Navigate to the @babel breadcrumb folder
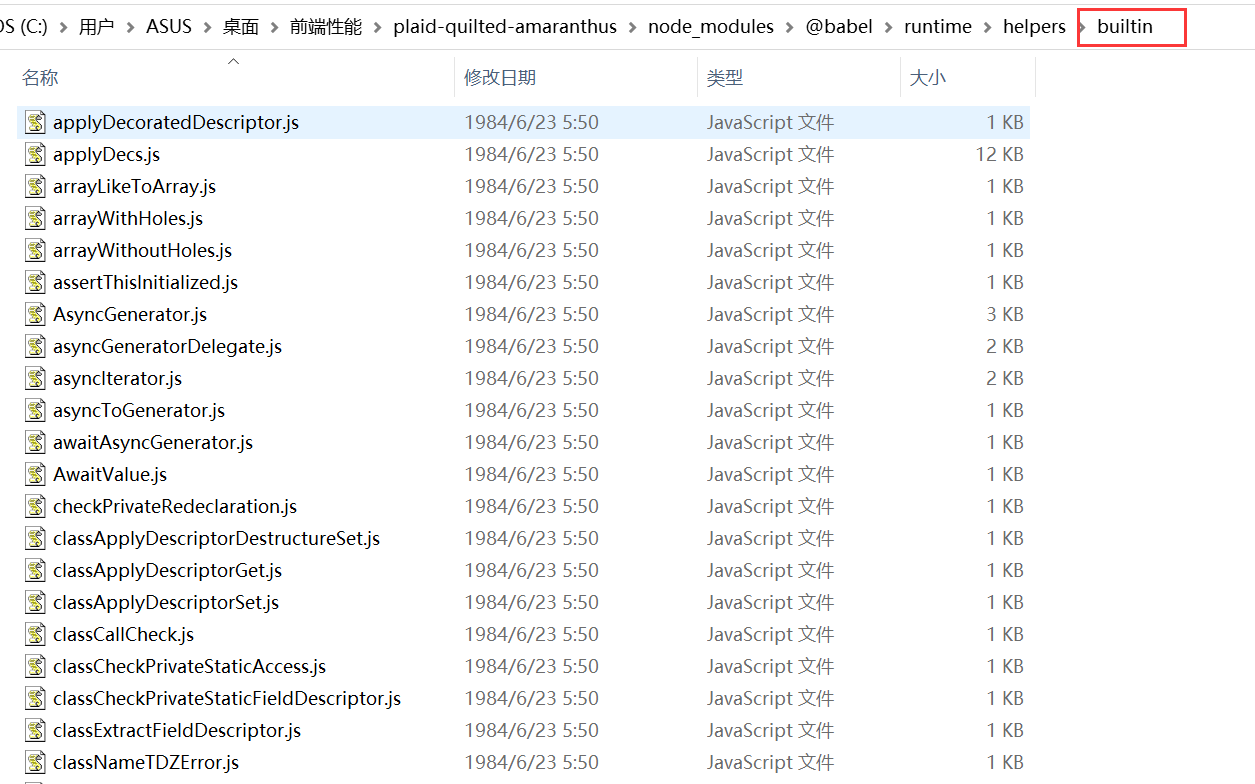This screenshot has width=1255, height=784. coord(840,27)
